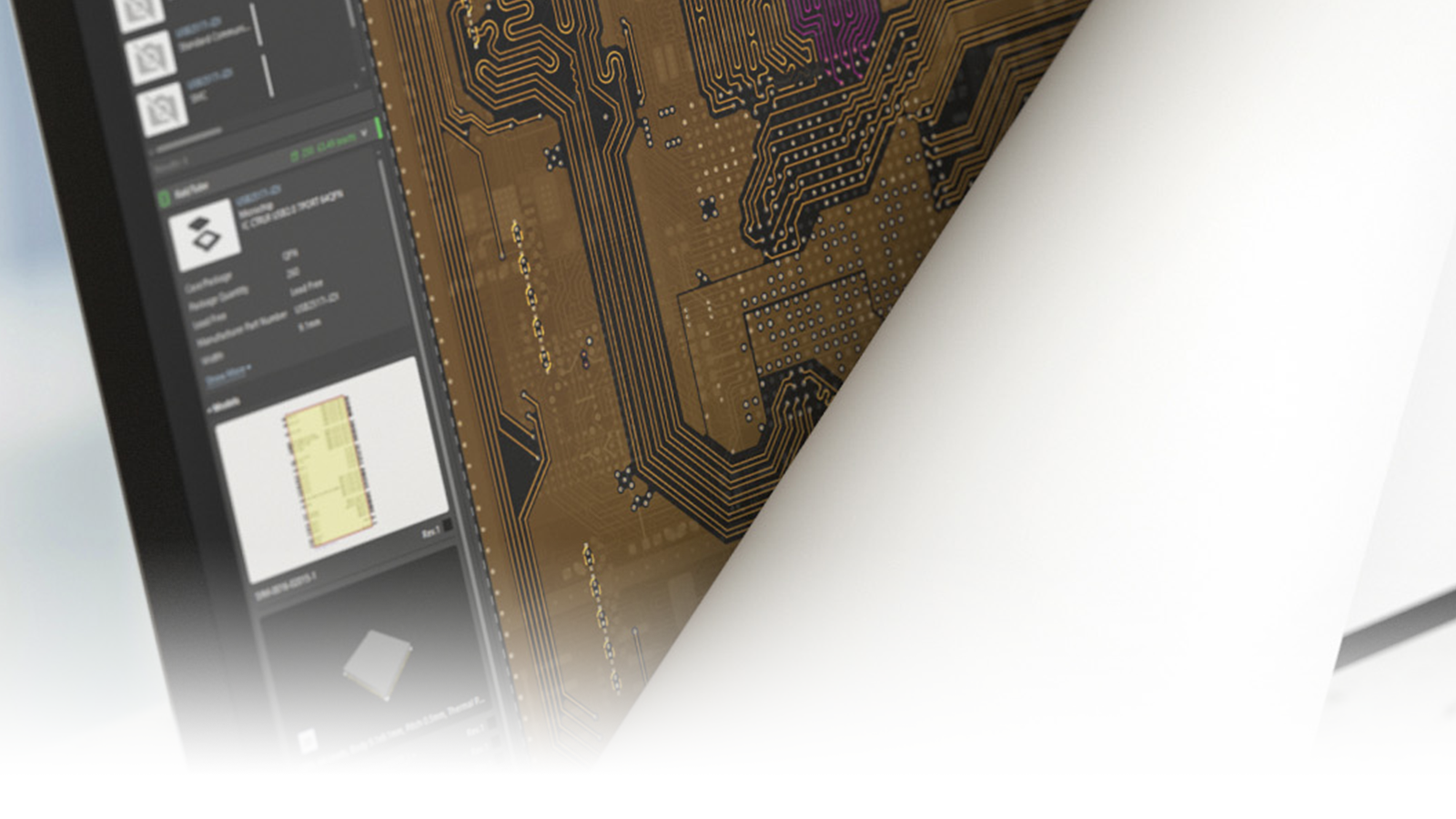Open the yellow schematic symbol preview
Screen dimensions: 1456x819
331,470
